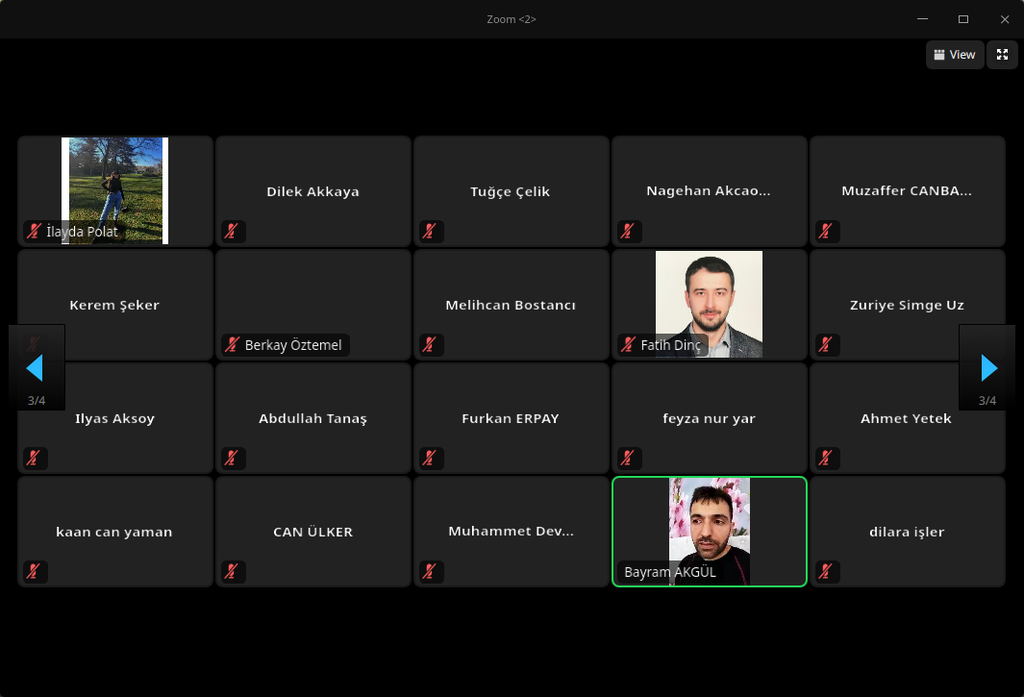The height and width of the screenshot is (697, 1024).
Task: Click the muted mic icon on dilara işler's tile
Action: tap(825, 572)
